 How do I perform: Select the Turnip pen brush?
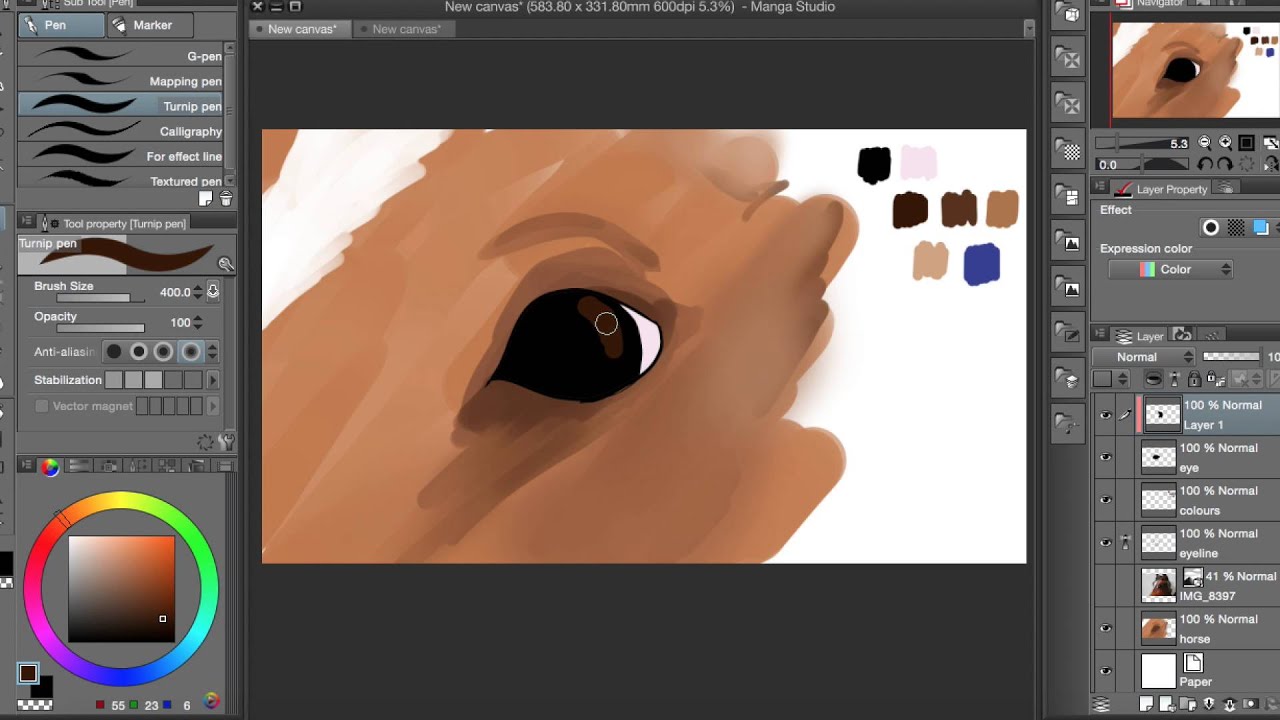(120, 106)
